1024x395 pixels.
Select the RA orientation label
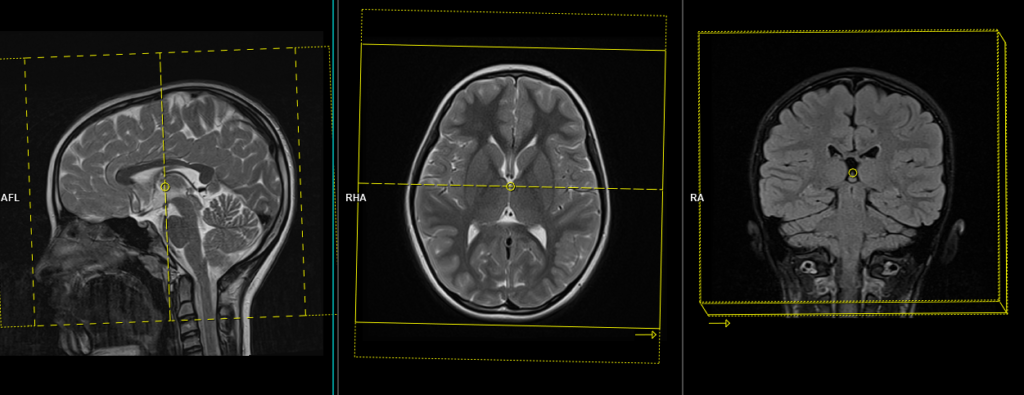[697, 197]
